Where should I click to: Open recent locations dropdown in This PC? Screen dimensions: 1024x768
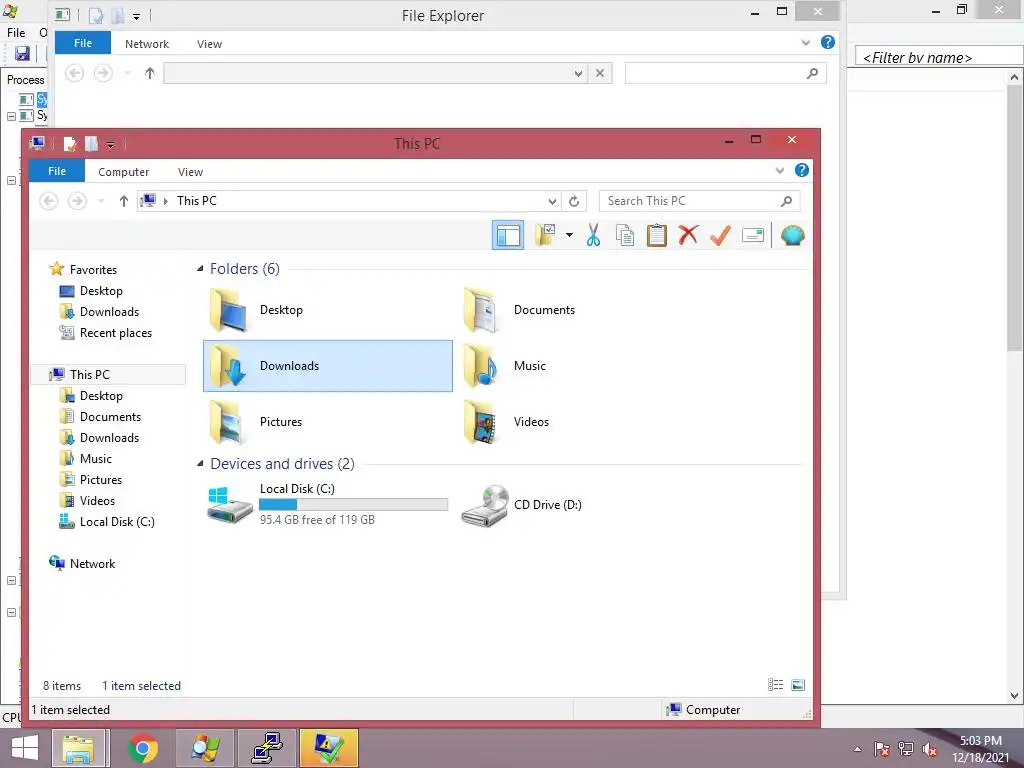click(101, 201)
